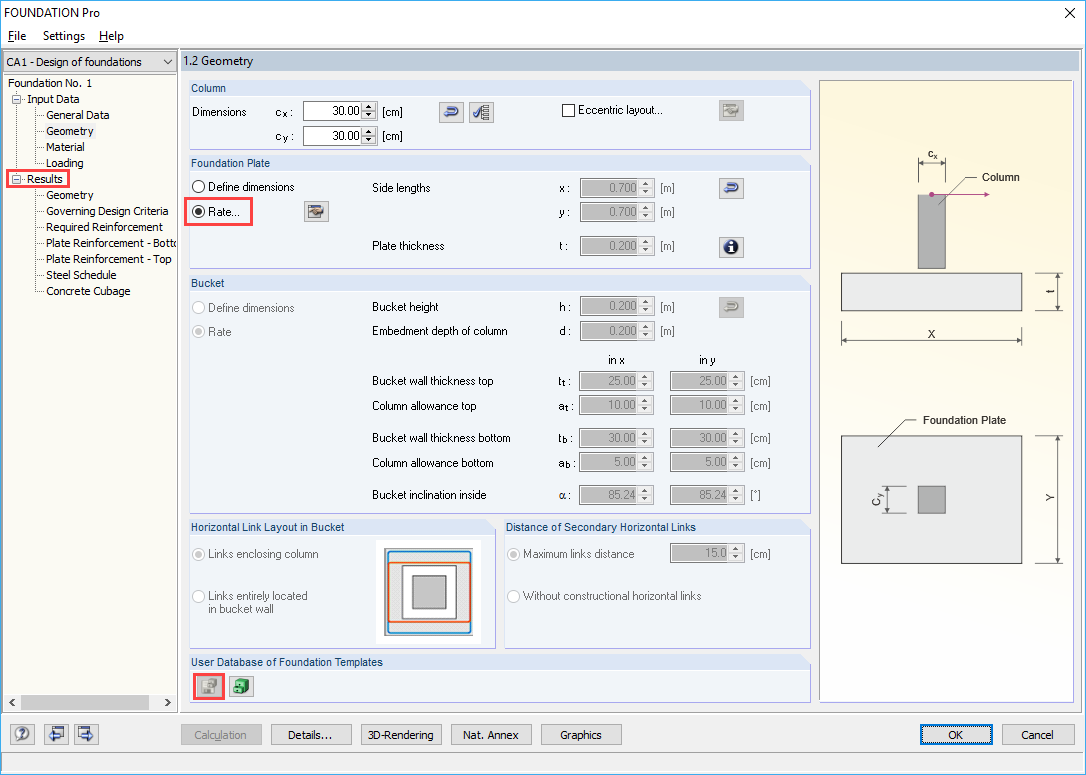The height and width of the screenshot is (775, 1086).
Task: Click the navigator horizontal scrollbar track
Action: point(90,702)
